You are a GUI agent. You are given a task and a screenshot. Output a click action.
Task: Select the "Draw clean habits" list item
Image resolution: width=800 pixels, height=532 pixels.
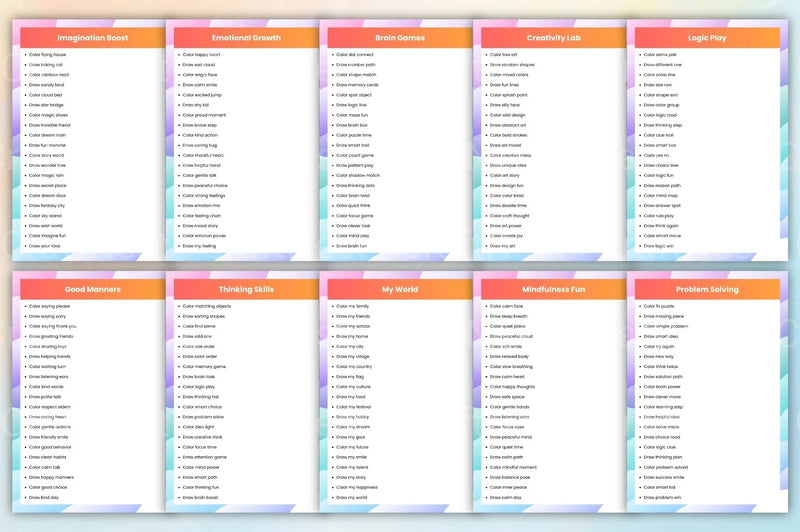click(47, 457)
